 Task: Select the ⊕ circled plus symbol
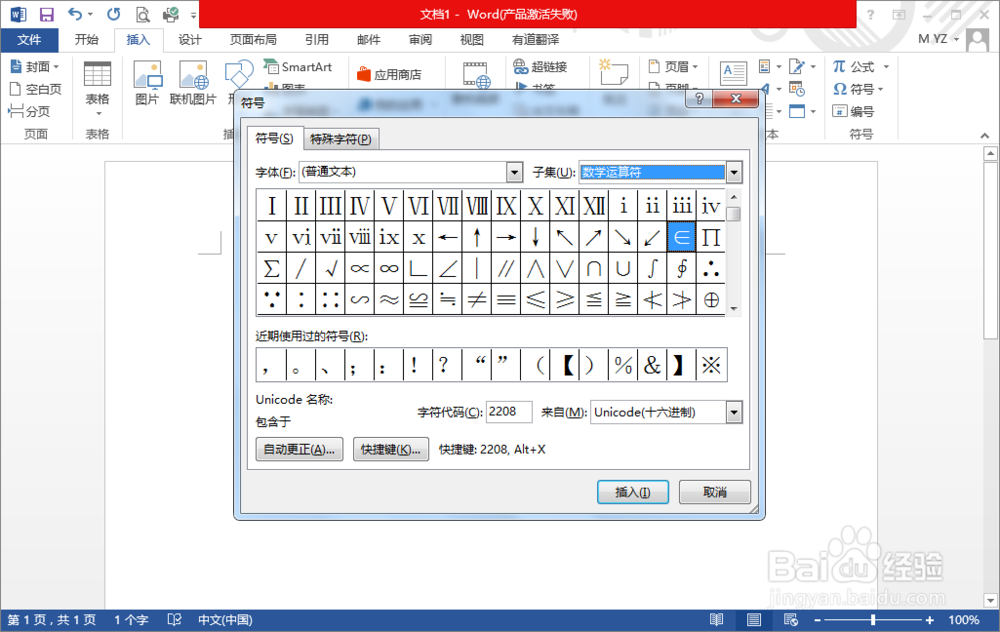coord(711,299)
